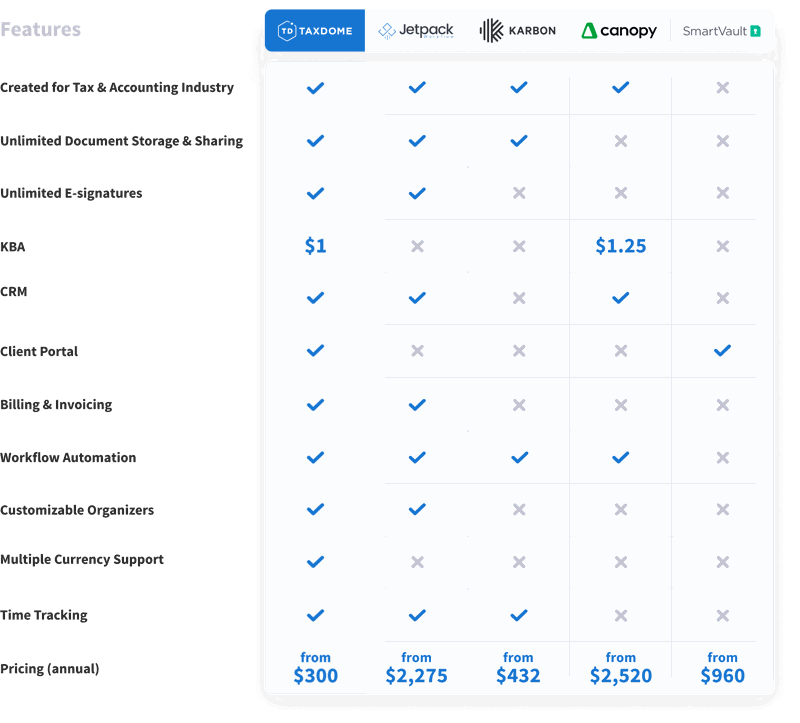Click the "KBA" feature label
The width and height of the screenshot is (800, 723).
pyautogui.click(x=12, y=247)
